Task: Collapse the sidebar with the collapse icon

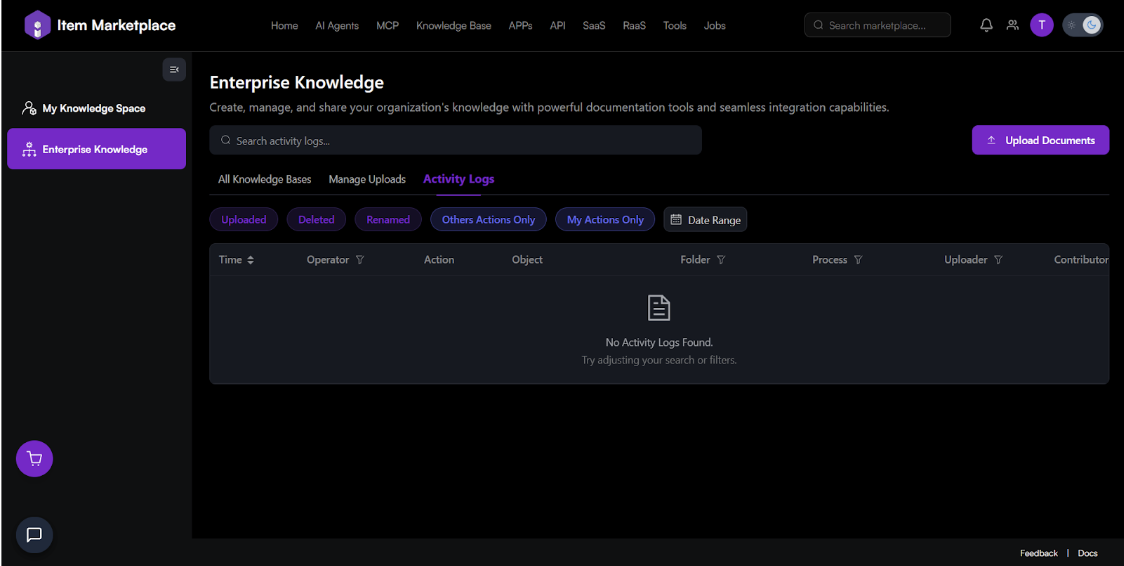Action: [x=174, y=69]
